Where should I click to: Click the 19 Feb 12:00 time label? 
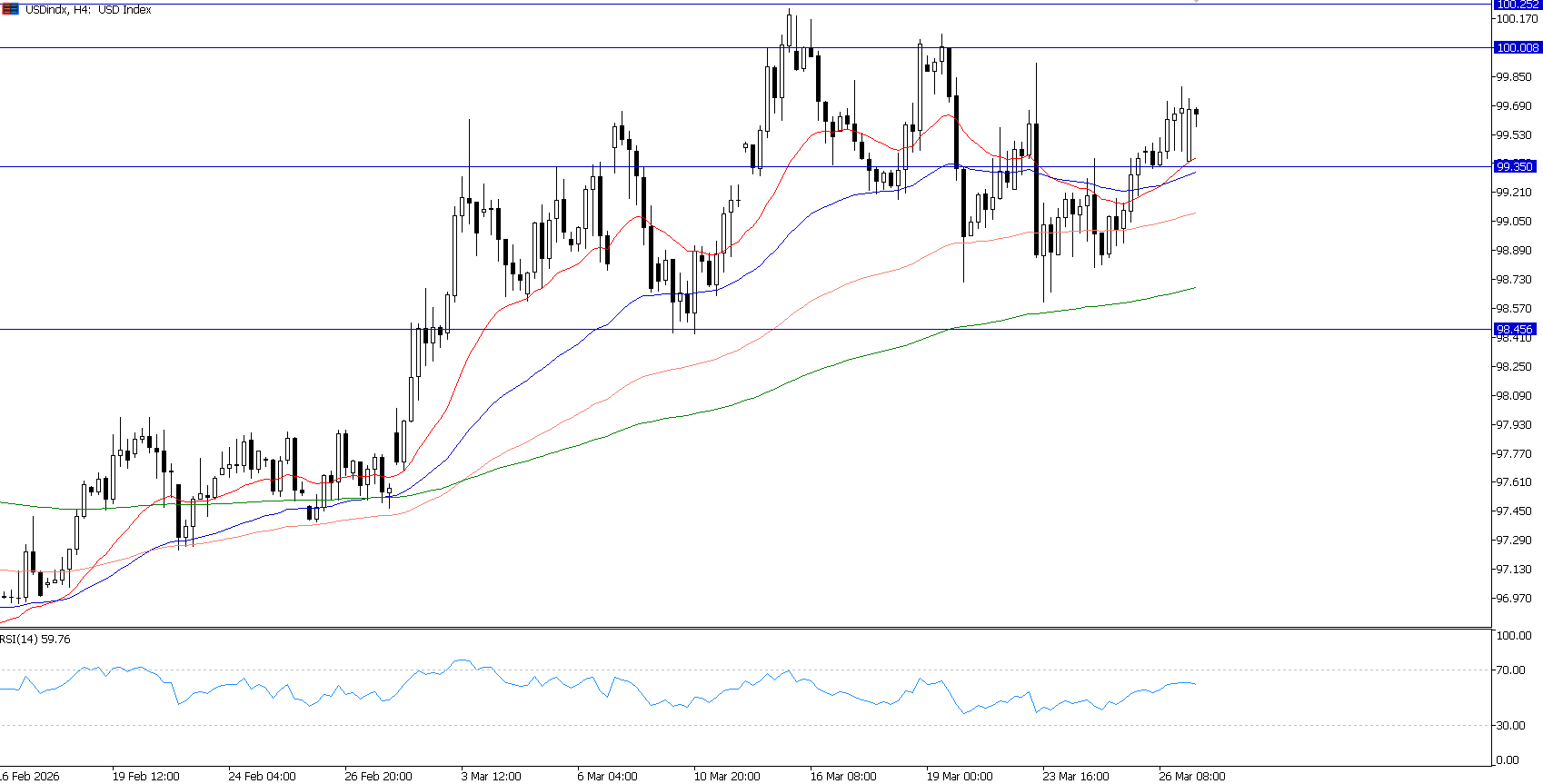[146, 776]
